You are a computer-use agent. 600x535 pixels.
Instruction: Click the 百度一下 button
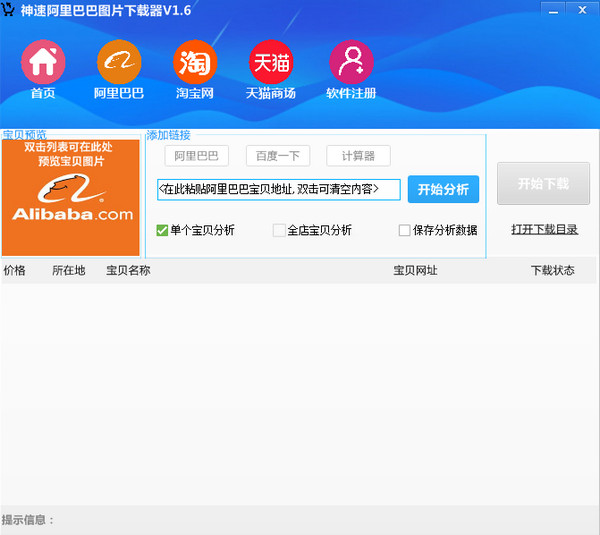click(x=277, y=156)
